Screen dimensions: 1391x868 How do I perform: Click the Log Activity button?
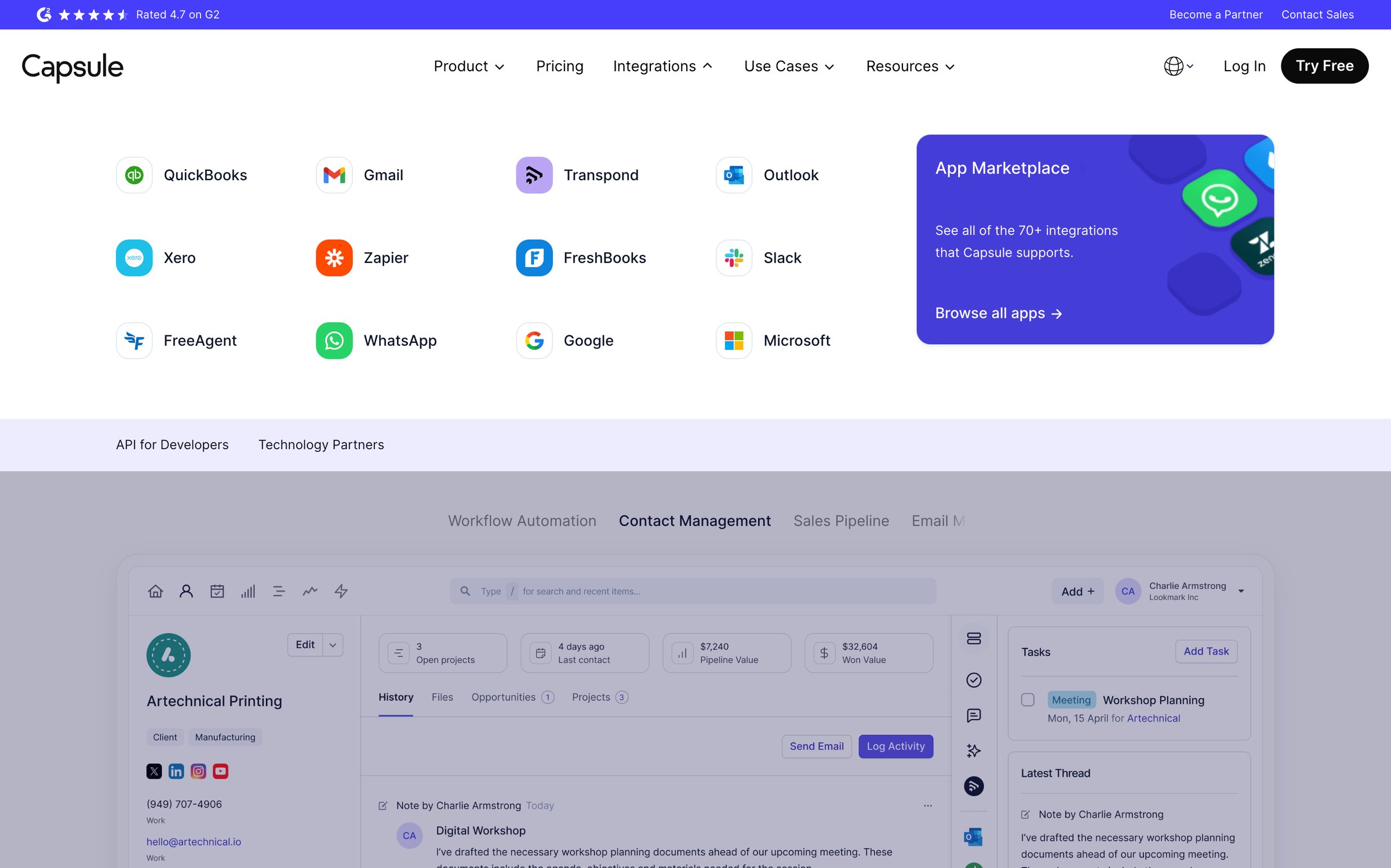895,746
